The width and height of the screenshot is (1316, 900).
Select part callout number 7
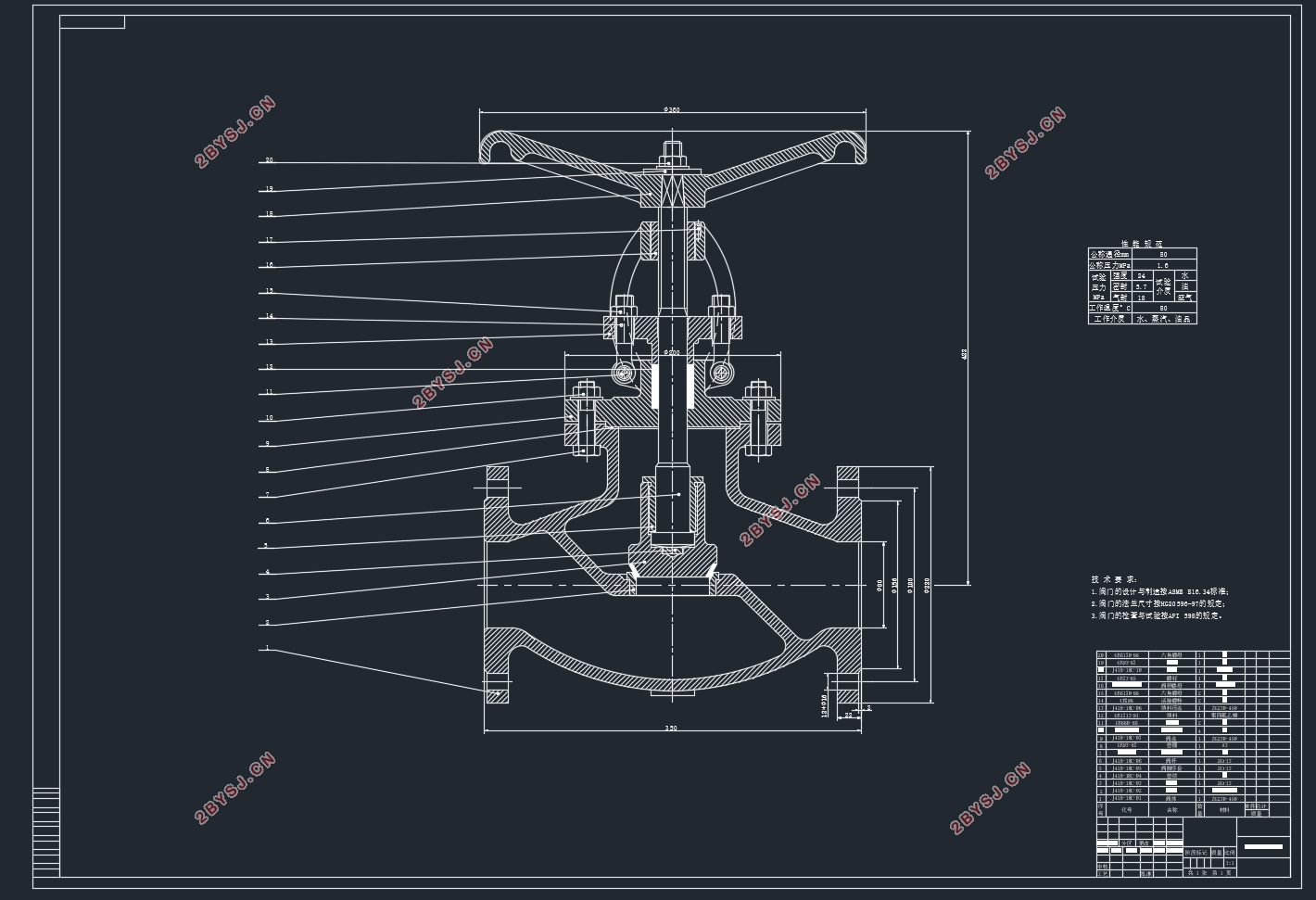click(x=267, y=495)
